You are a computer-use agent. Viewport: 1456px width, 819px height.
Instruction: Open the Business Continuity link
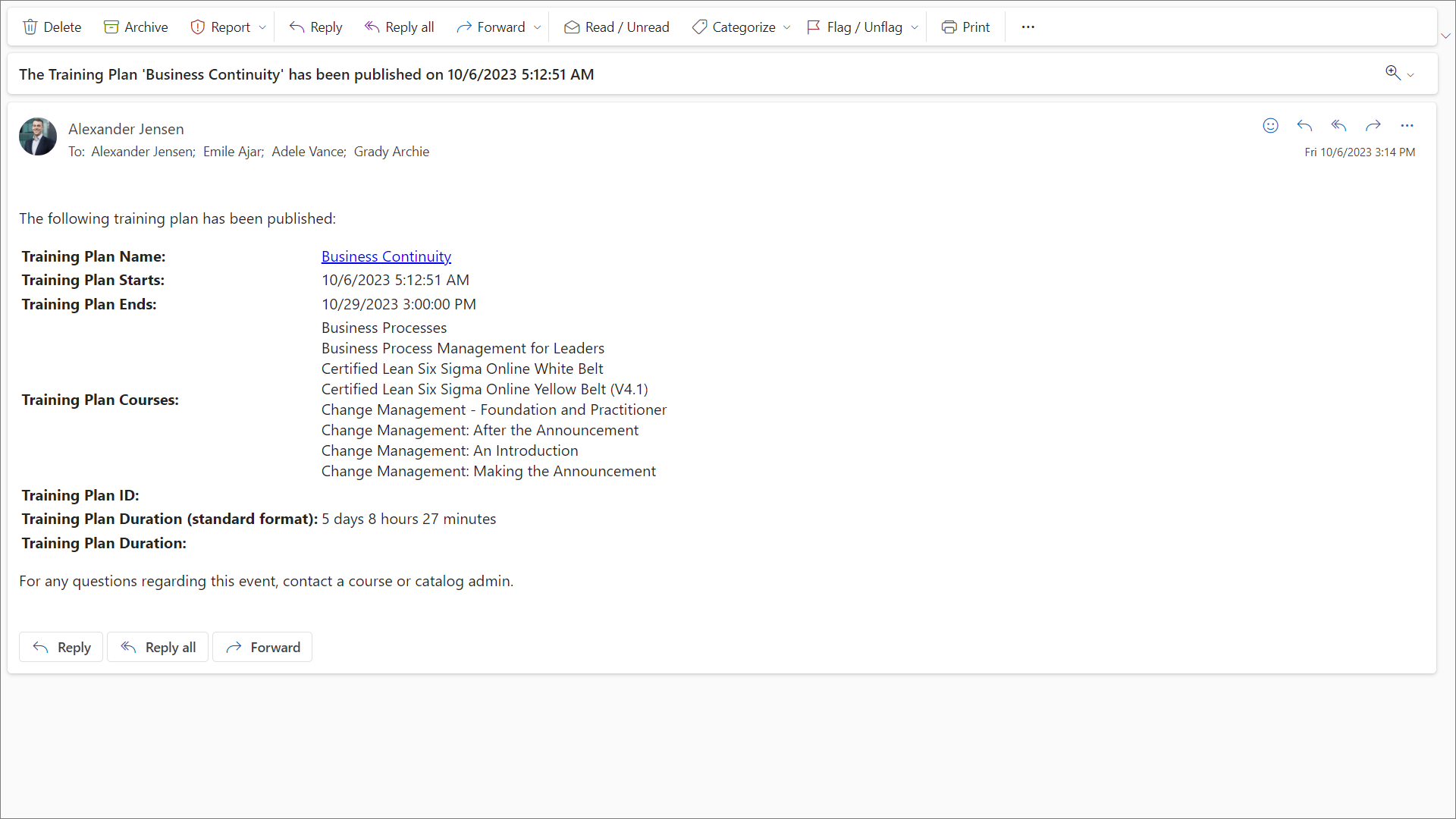386,256
